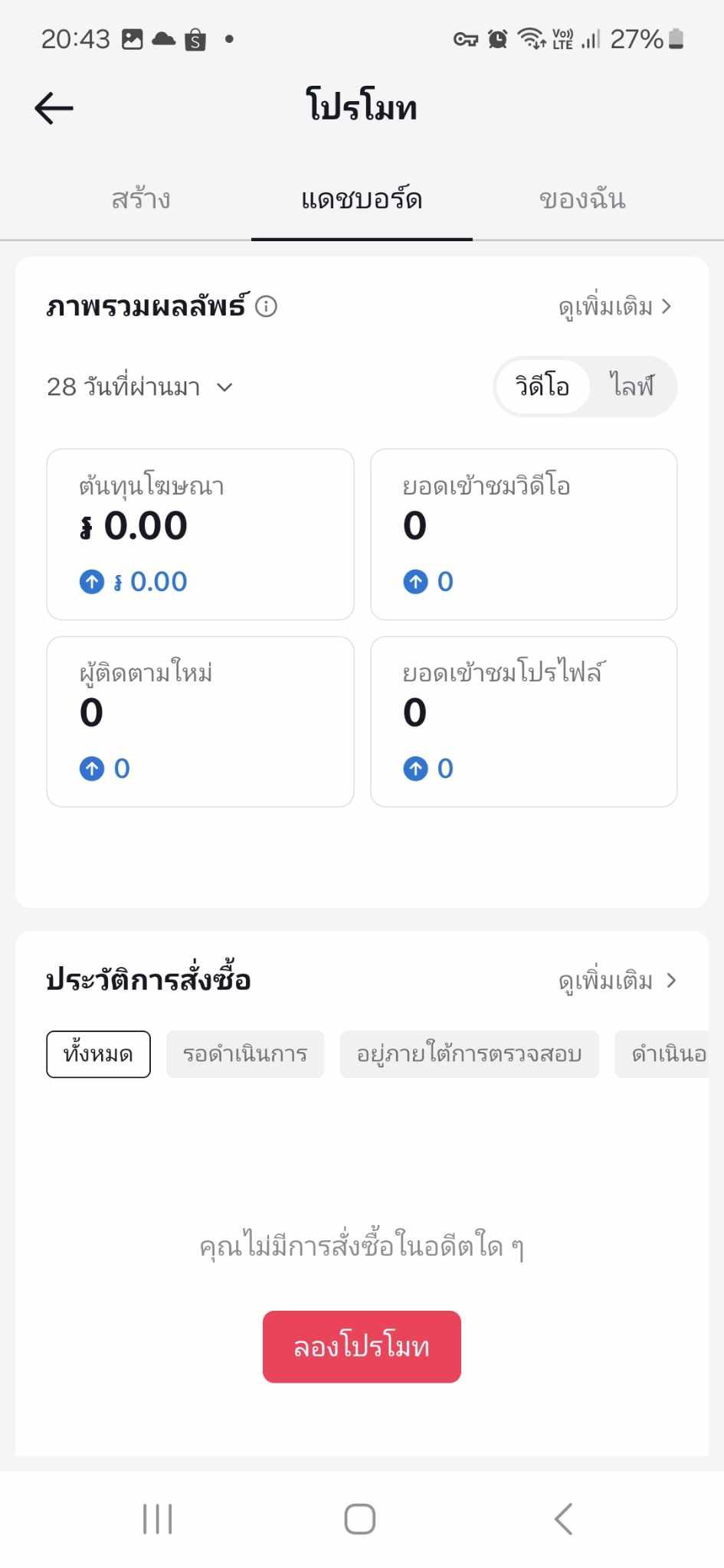Viewport: 724px width, 1568px height.
Task: Tap the blue arrow under ต้นทุนโฆษณา
Action: 92,582
